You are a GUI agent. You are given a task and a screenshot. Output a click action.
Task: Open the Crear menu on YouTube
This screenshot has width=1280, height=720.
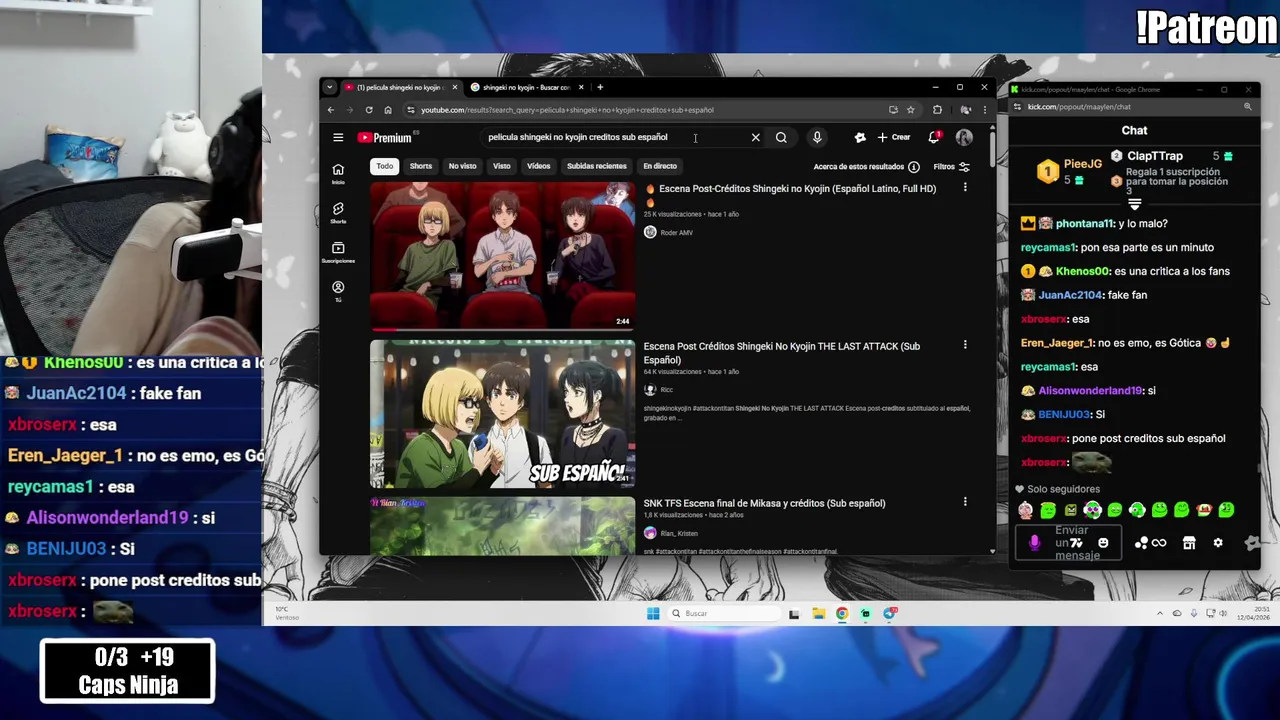click(894, 138)
